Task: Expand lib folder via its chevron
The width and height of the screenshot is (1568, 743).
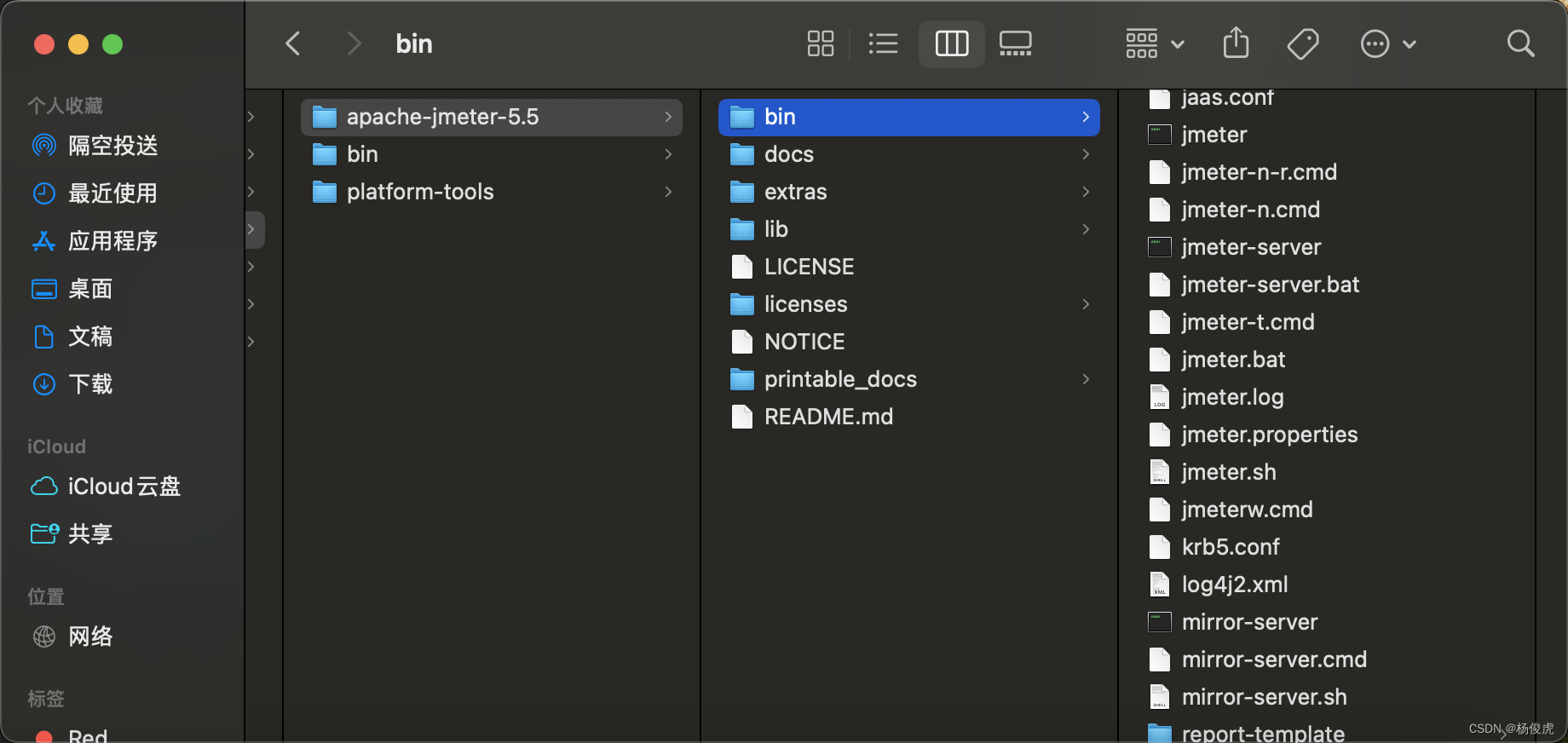Action: point(1086,229)
